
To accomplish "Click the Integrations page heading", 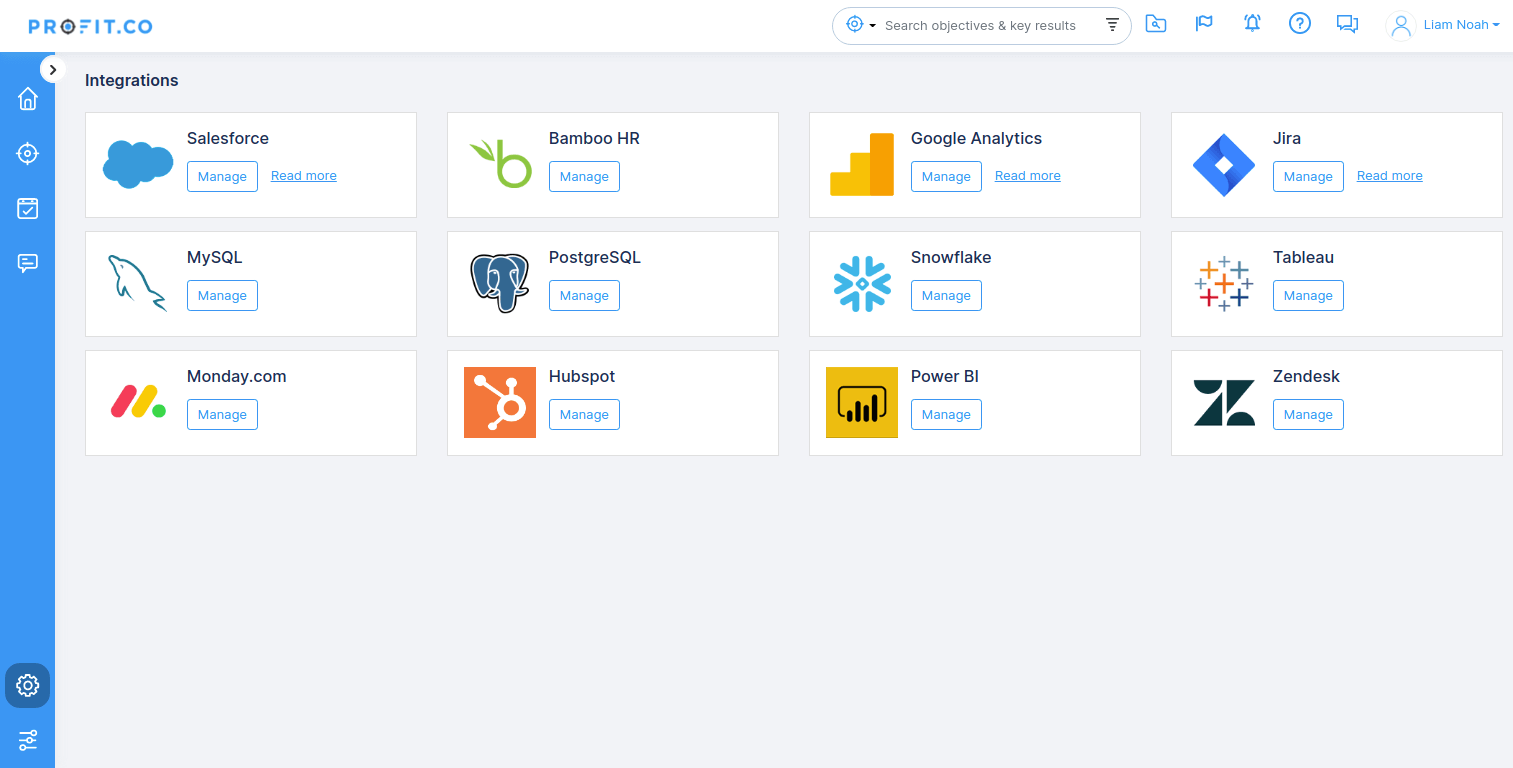I will coord(132,81).
